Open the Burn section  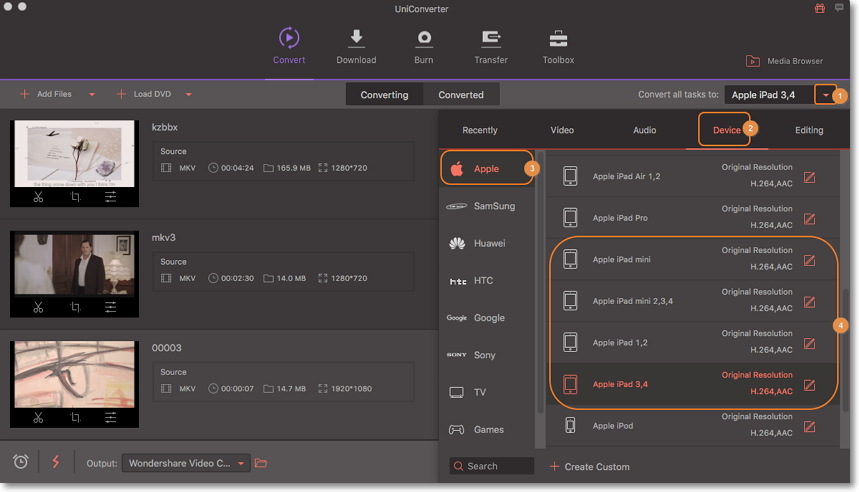[423, 46]
